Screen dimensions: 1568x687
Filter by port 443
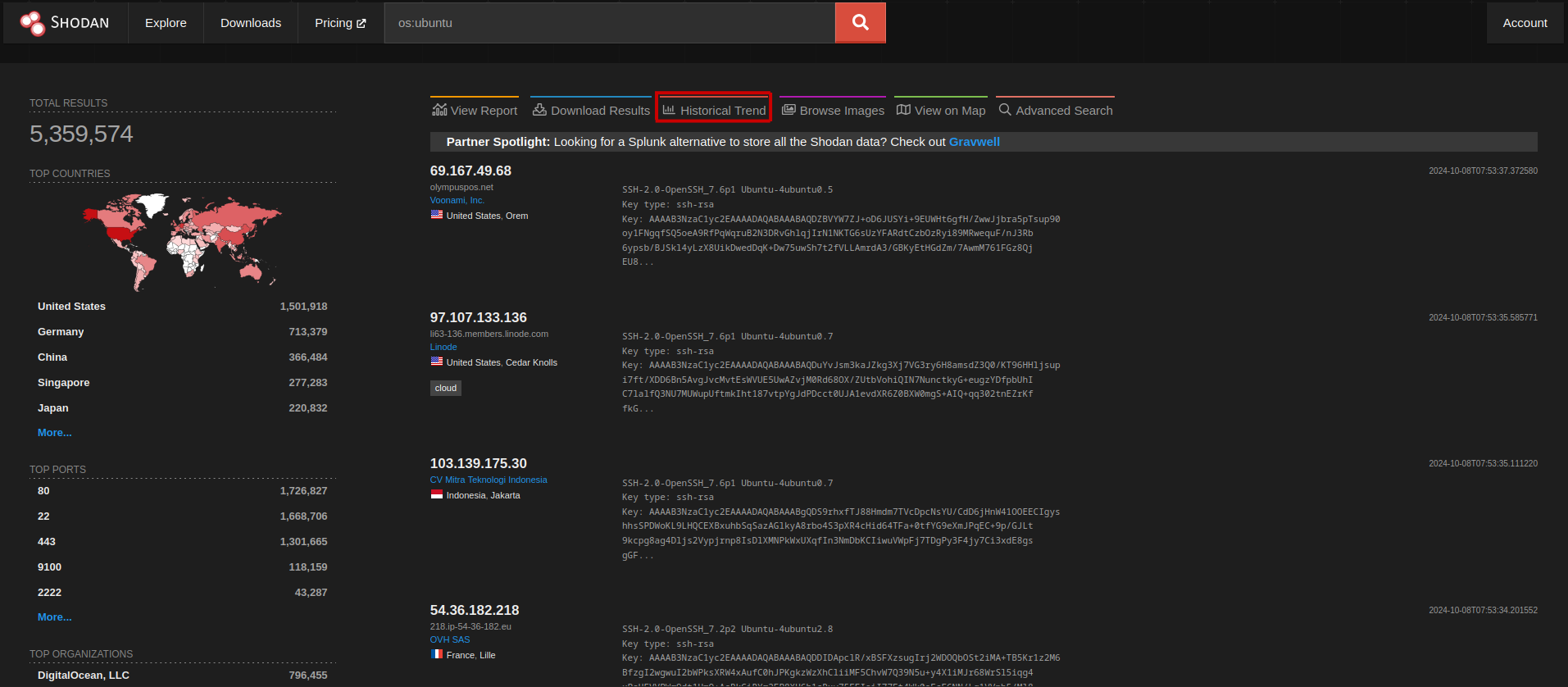[47, 542]
